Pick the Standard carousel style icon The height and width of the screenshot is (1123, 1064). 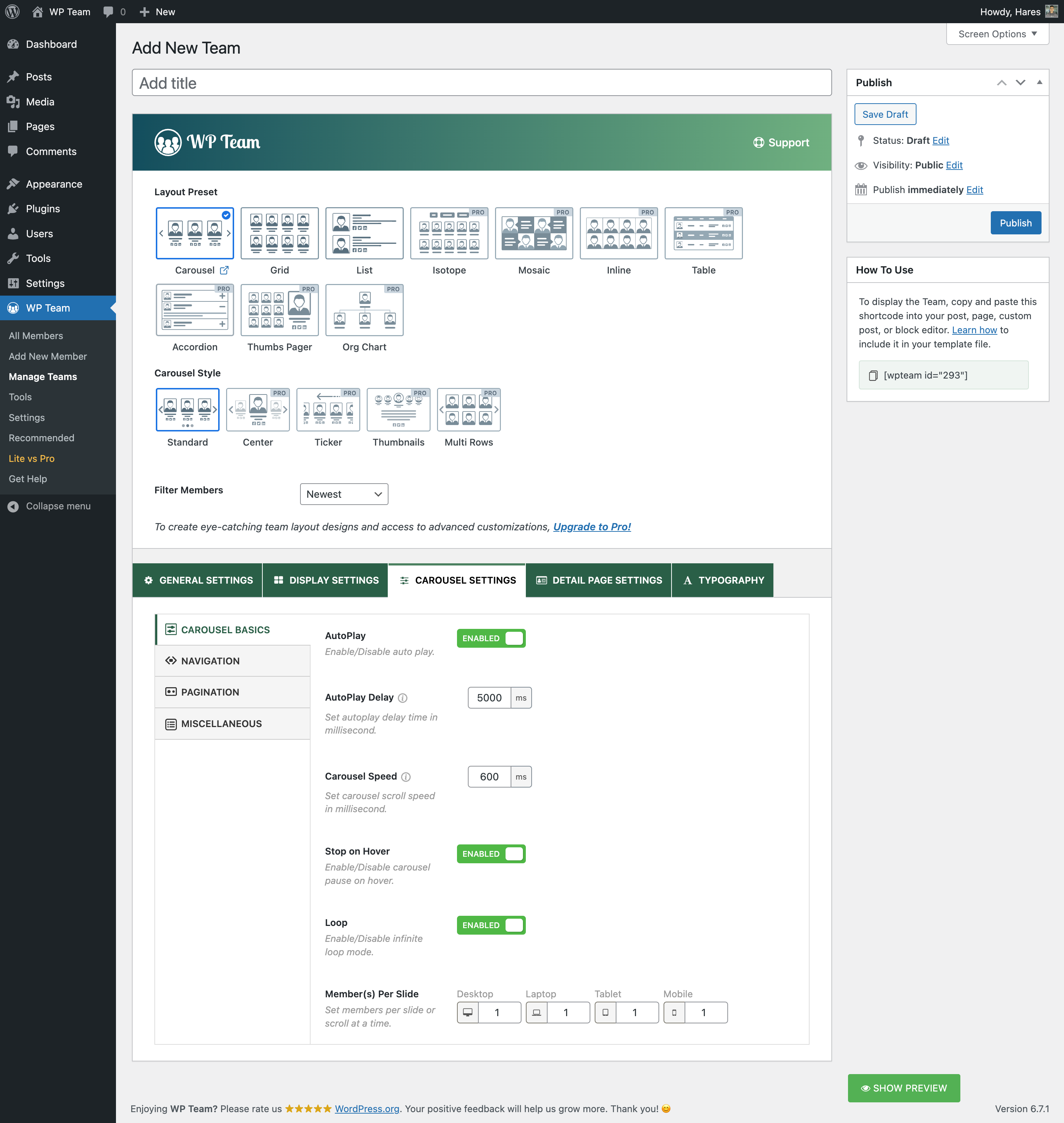point(187,409)
